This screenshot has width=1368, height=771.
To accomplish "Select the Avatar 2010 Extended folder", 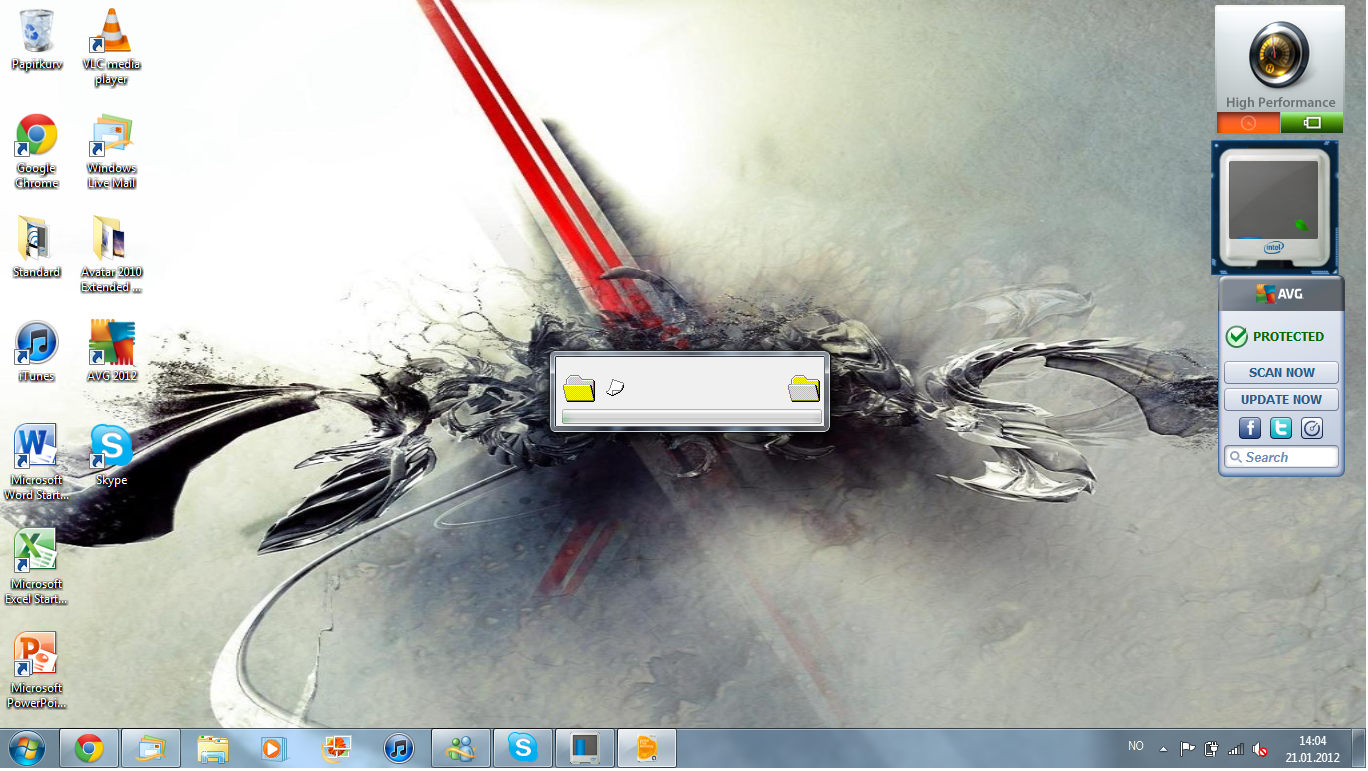I will (x=111, y=254).
